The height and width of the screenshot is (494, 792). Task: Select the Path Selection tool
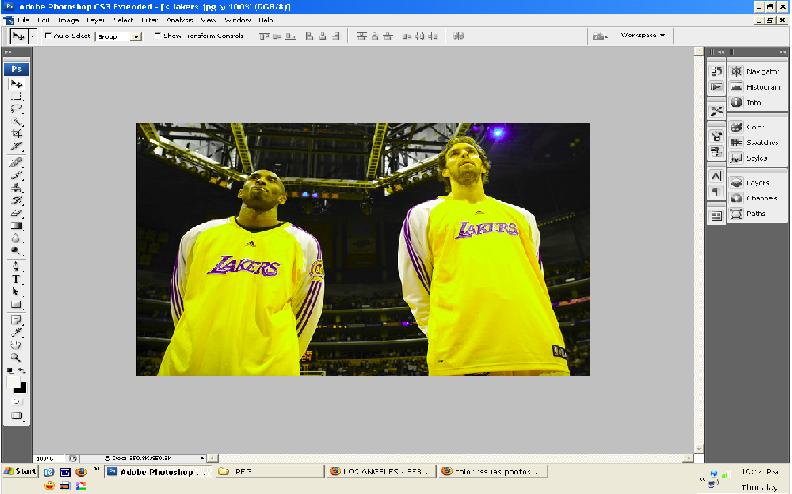pyautogui.click(x=16, y=292)
